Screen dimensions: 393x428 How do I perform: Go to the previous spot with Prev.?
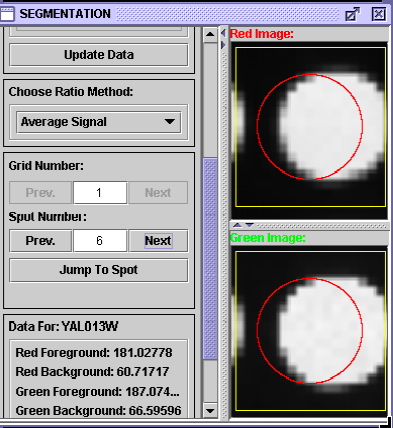click(x=40, y=241)
